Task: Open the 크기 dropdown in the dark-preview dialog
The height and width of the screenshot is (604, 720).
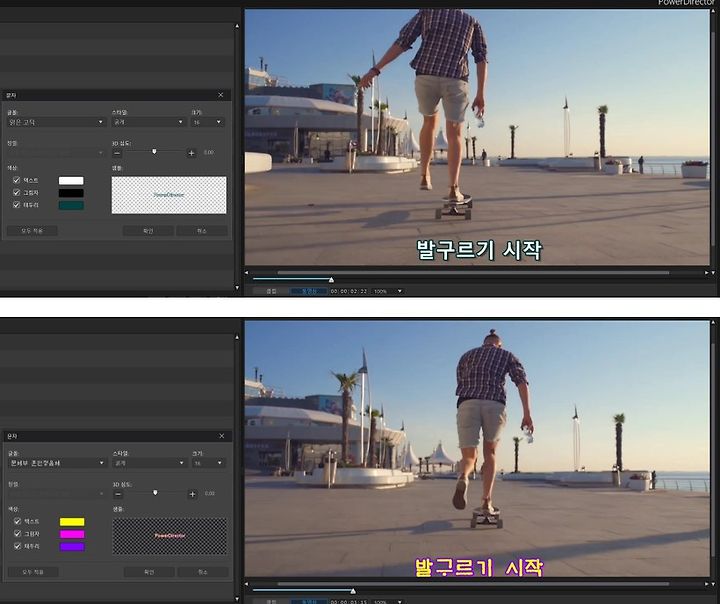Action: pos(208,463)
